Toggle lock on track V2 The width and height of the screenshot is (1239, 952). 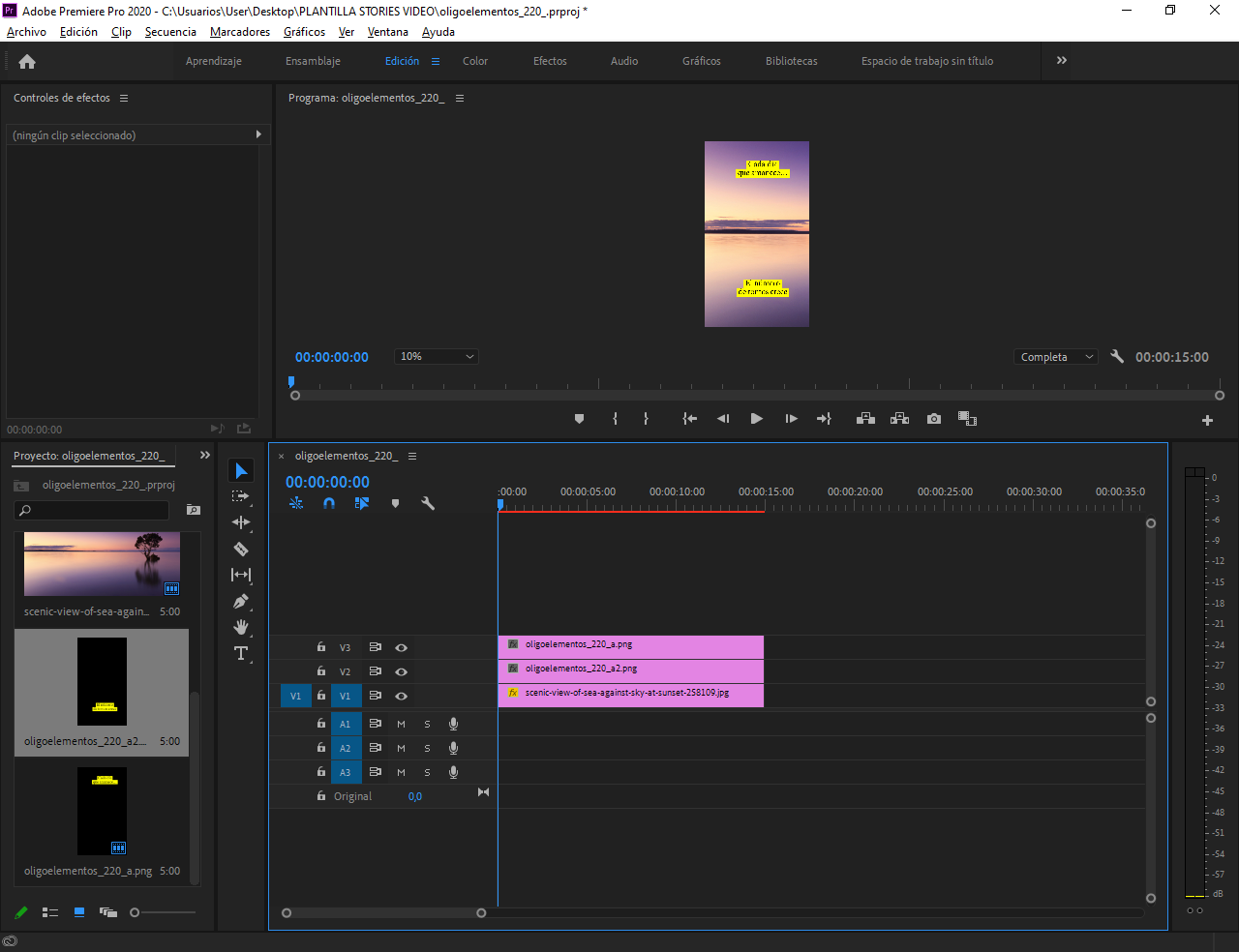pyautogui.click(x=321, y=670)
